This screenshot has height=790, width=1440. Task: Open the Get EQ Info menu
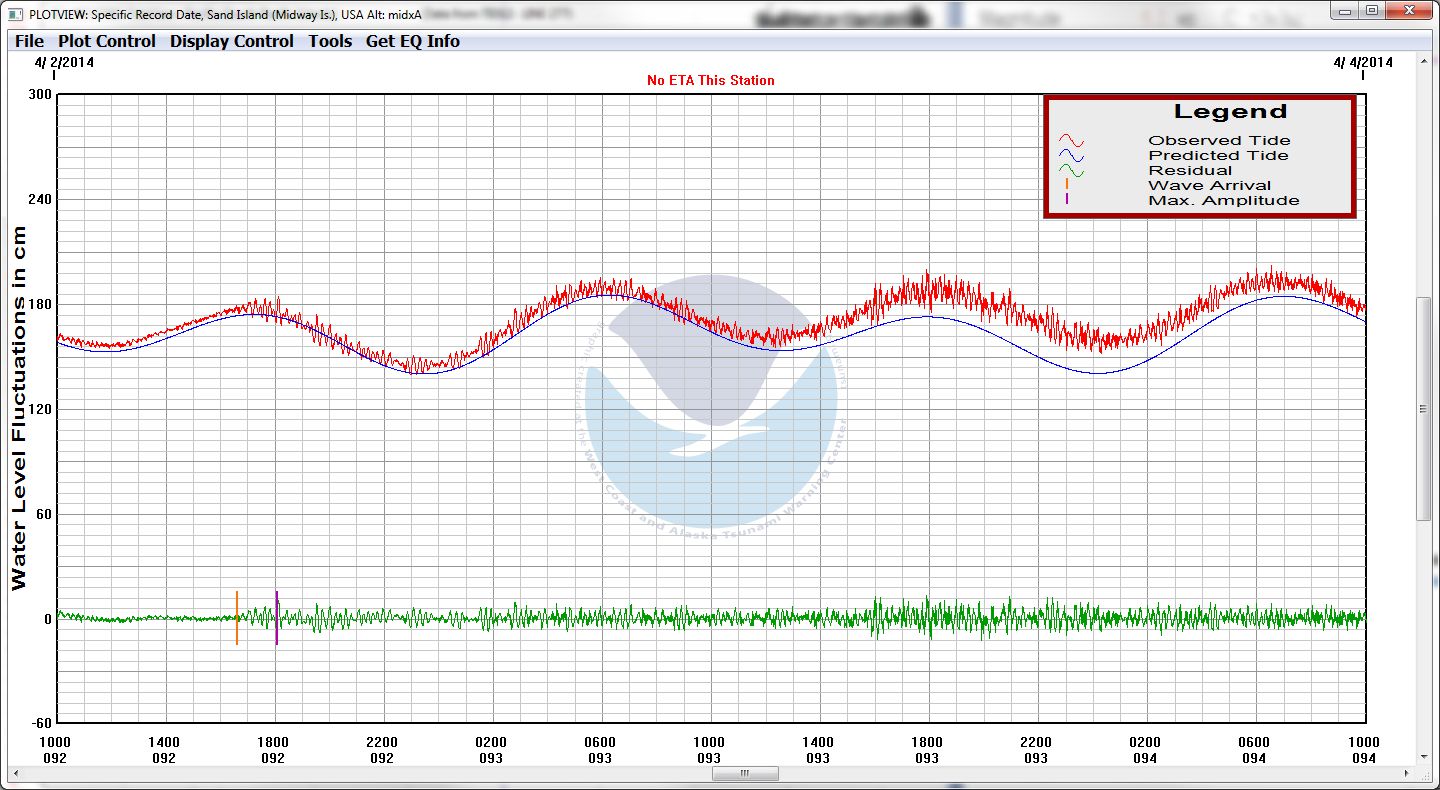413,41
